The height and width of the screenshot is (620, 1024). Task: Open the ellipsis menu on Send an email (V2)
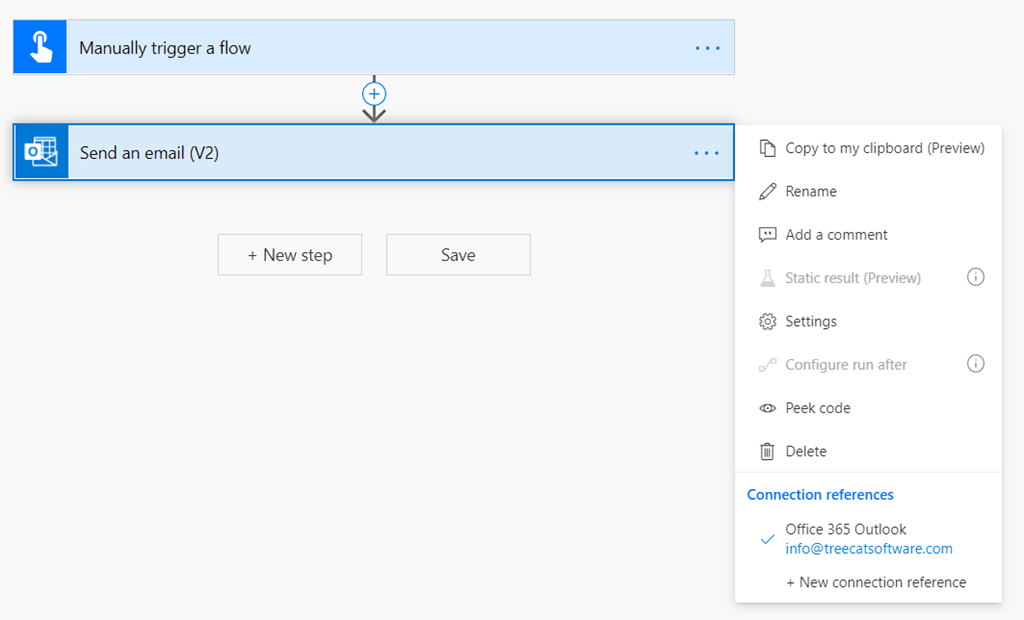[x=707, y=153]
